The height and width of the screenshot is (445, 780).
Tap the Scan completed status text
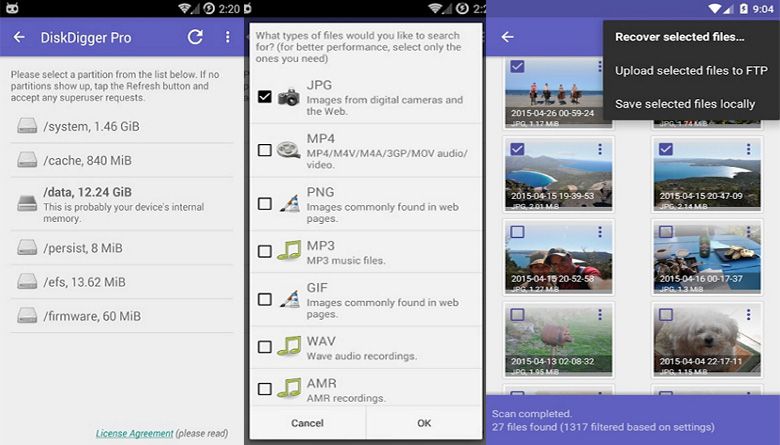tap(532, 414)
